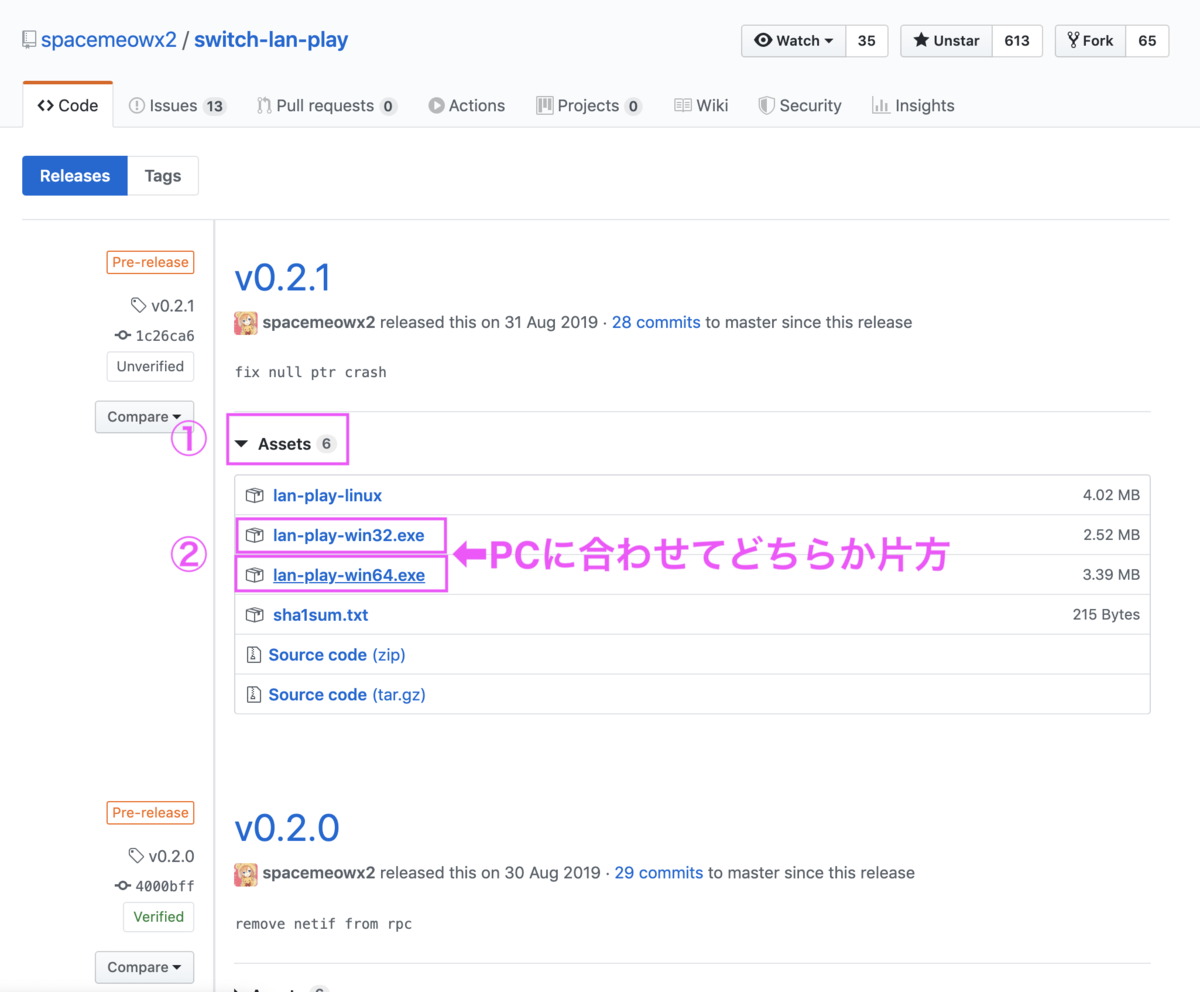Click spacemeowx2 avatar in v0.2.0 release
Image resolution: width=1200 pixels, height=992 pixels.
click(246, 873)
